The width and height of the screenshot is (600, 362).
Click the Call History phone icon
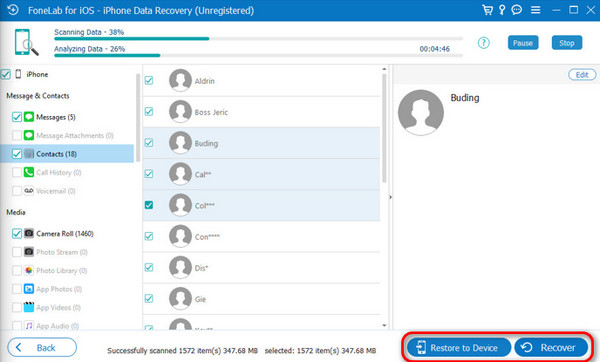(29, 172)
